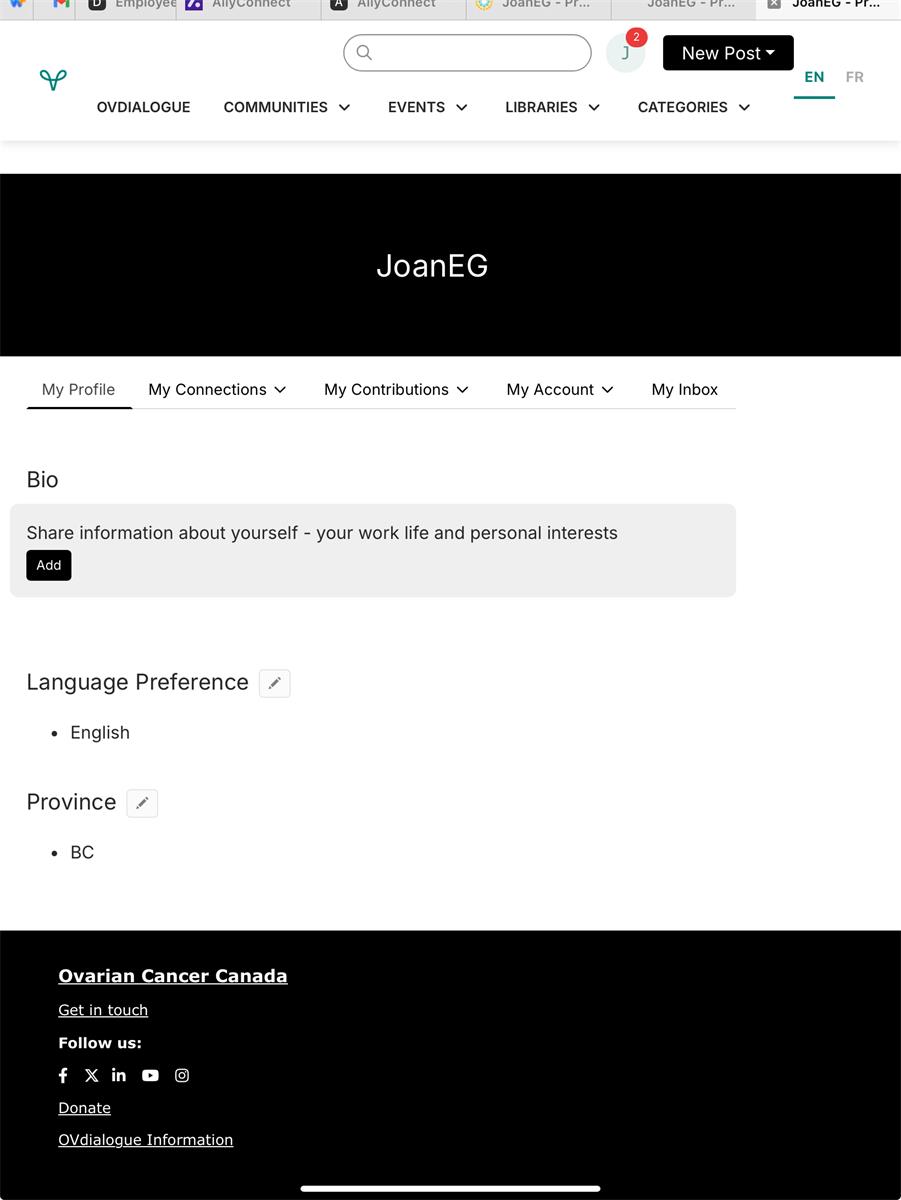Open the notifications avatar with red badge
The width and height of the screenshot is (901, 1200).
(x=626, y=53)
